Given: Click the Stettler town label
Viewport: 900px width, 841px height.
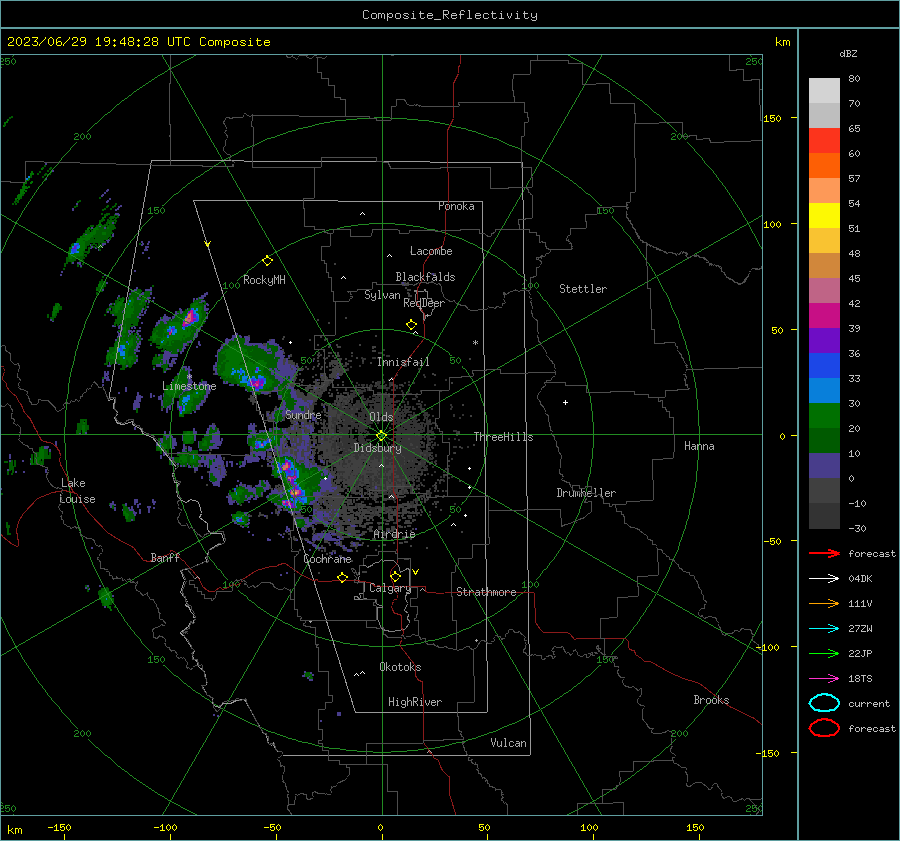Looking at the screenshot, I should [x=583, y=289].
